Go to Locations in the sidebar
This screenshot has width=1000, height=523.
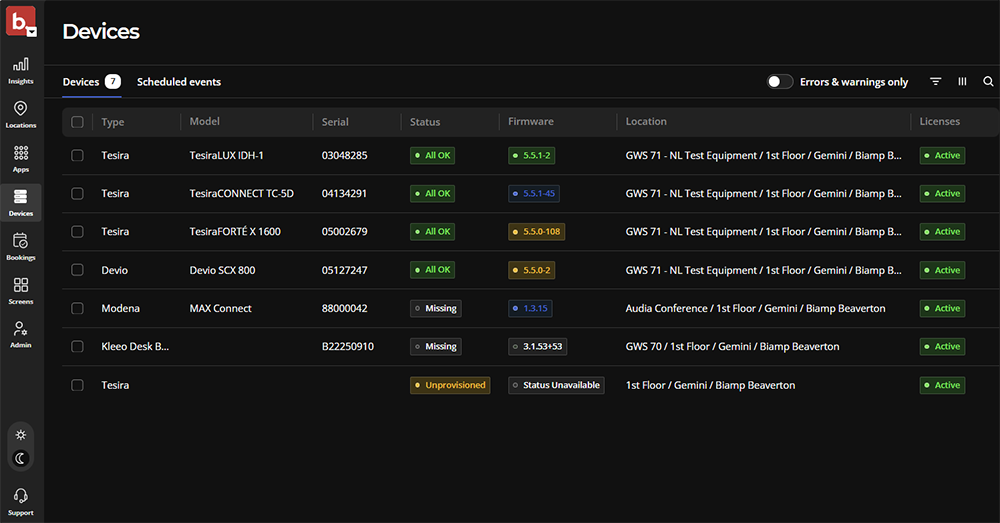pyautogui.click(x=20, y=115)
